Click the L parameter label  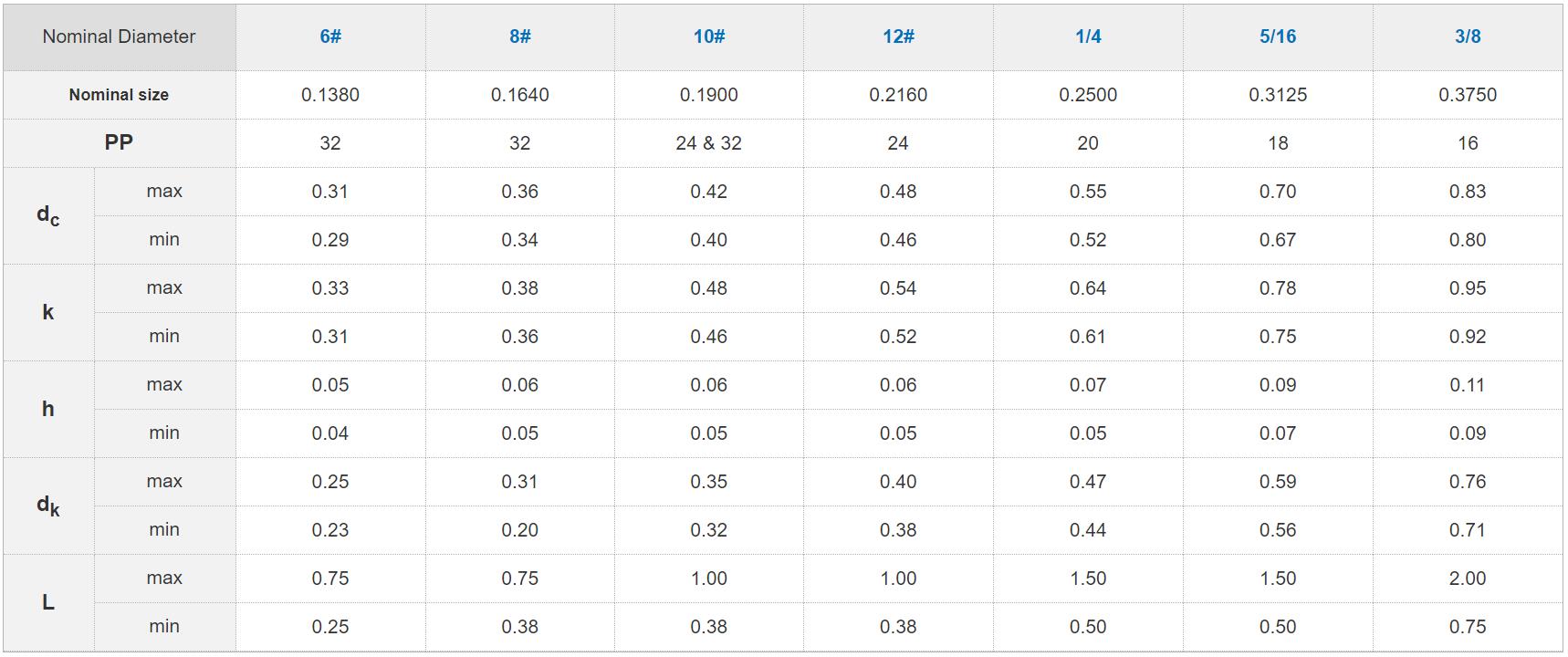[x=48, y=602]
